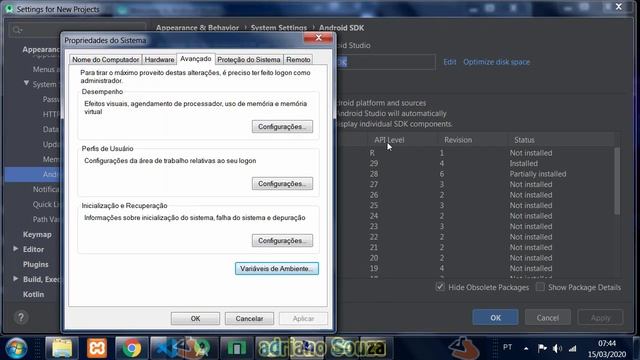
Task: Select the Avançado tab
Action: pos(196,59)
